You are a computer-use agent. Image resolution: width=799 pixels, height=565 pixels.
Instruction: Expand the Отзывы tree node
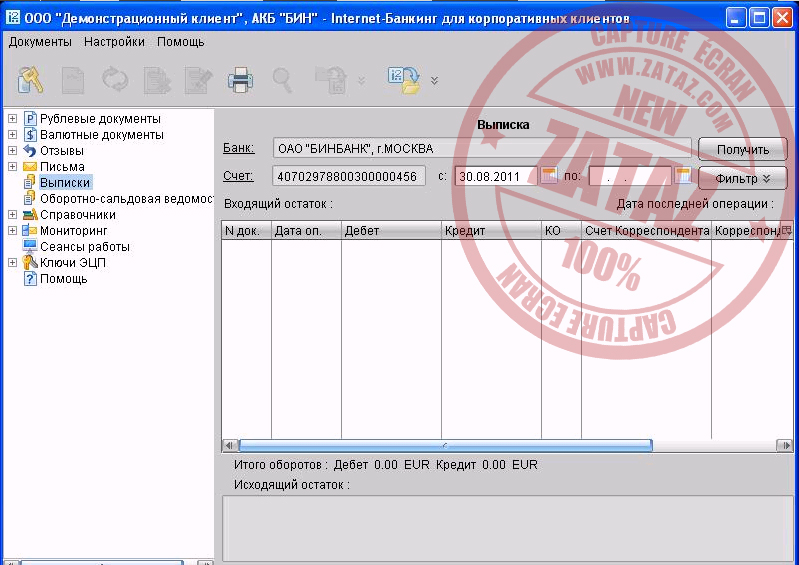12,151
